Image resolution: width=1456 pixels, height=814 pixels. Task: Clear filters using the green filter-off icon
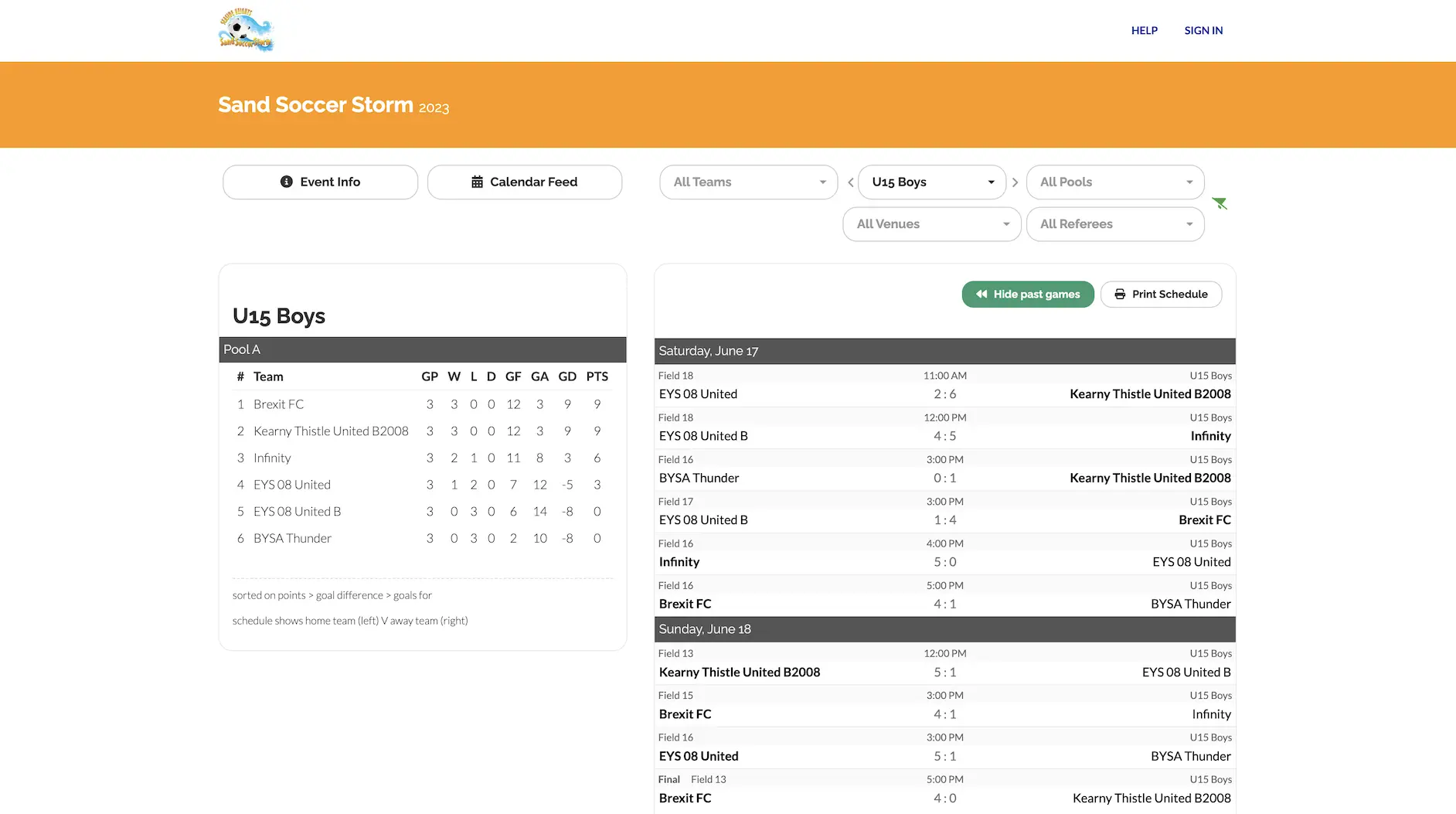[1220, 203]
